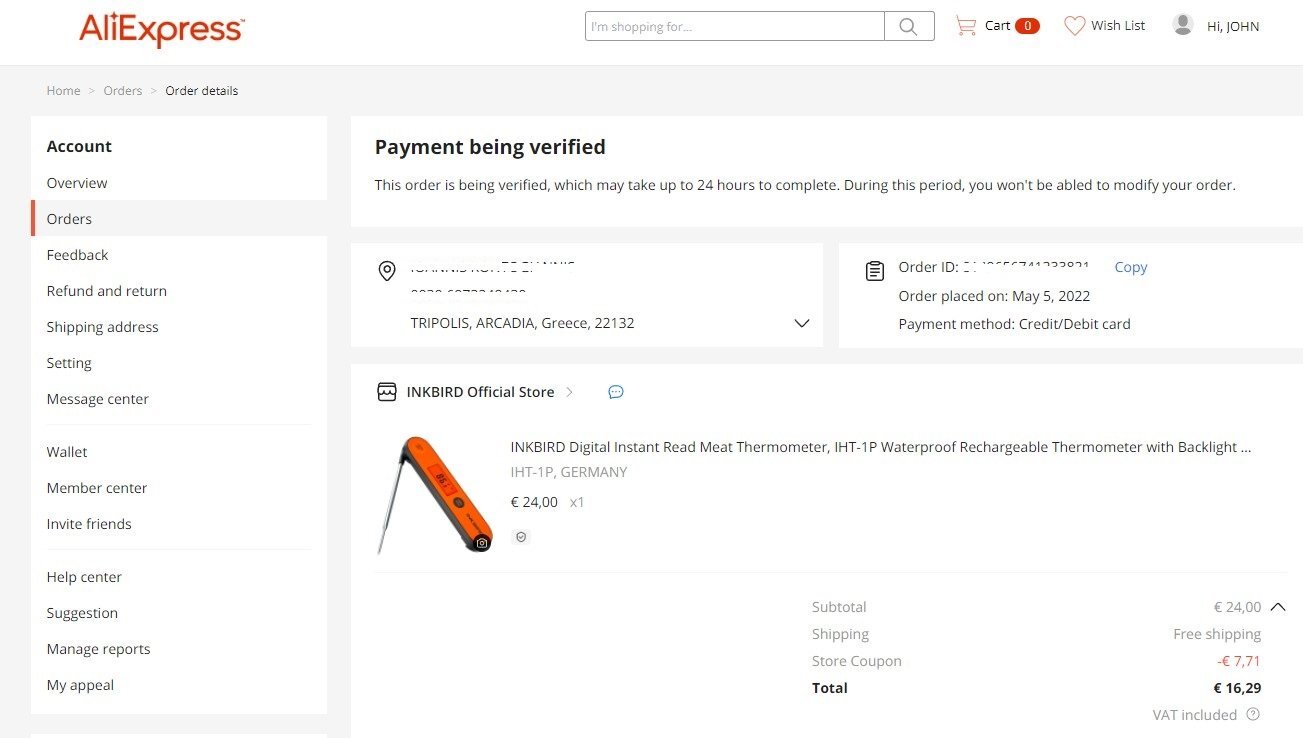Image resolution: width=1303 pixels, height=738 pixels.
Task: Collapse the order price summary chevron
Action: coord(1278,607)
